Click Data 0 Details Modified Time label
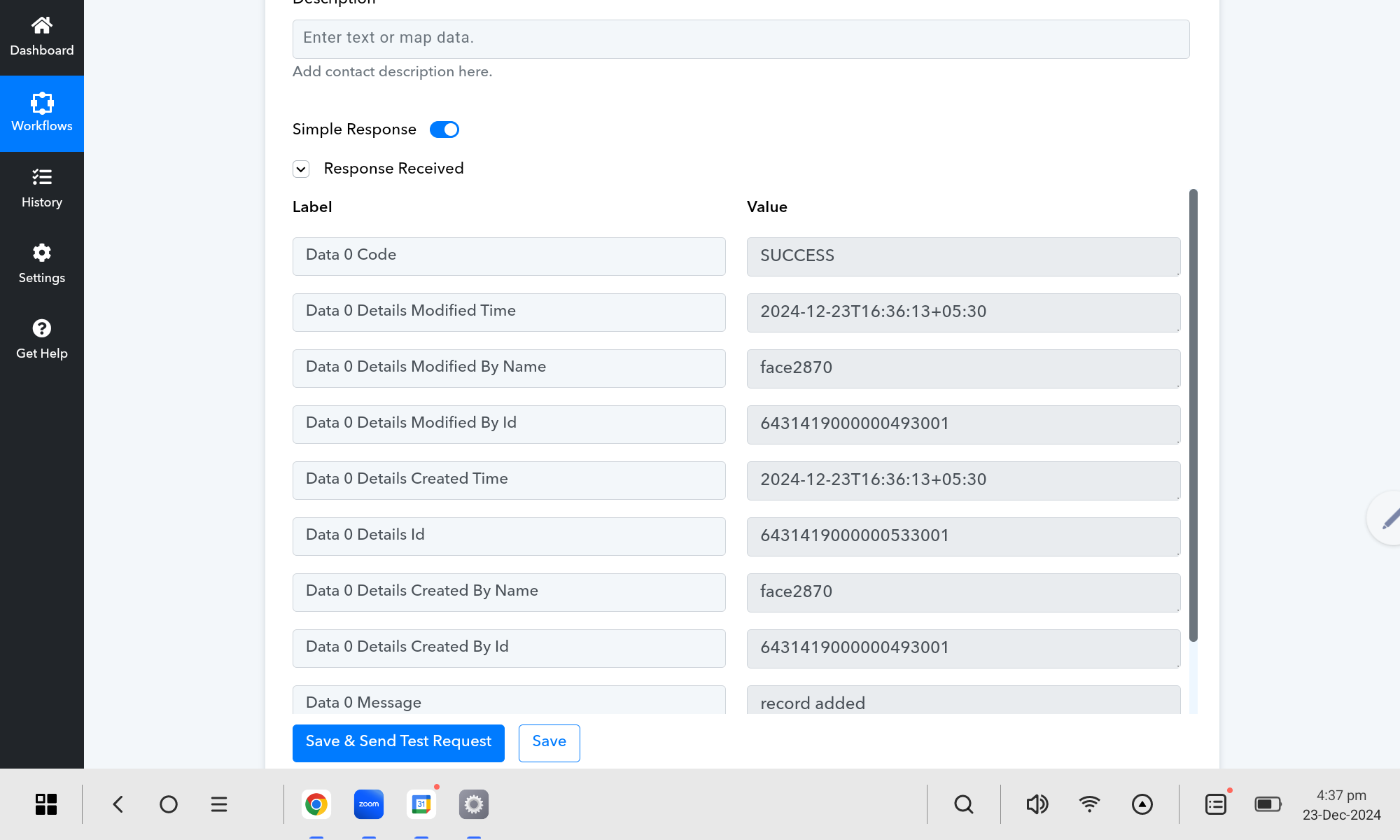Screen dimensions: 1400x840 [509, 312]
